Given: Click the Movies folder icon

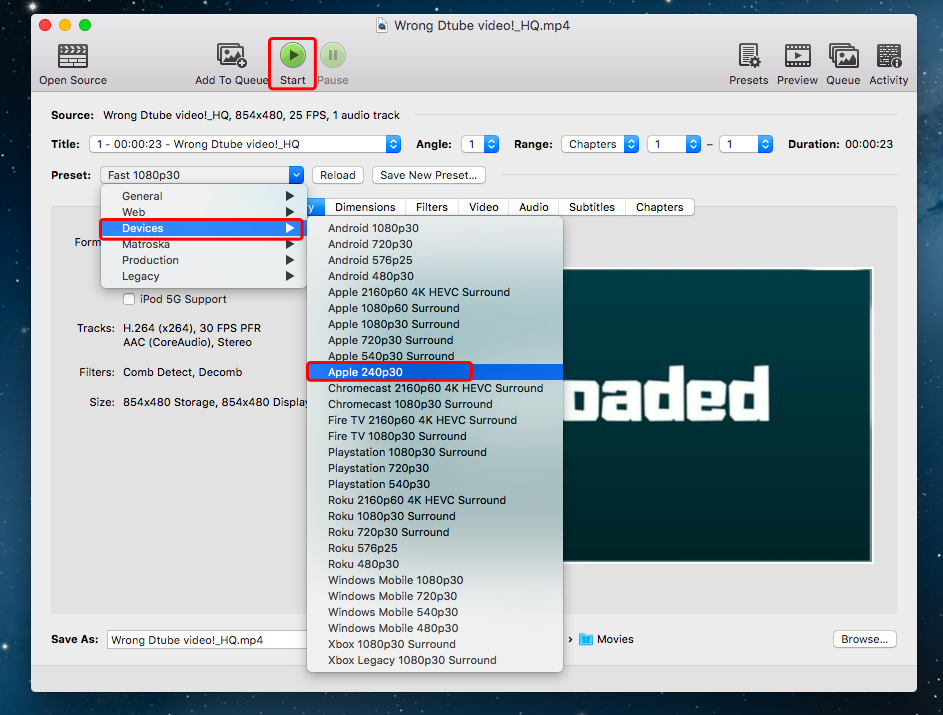Looking at the screenshot, I should [x=586, y=639].
